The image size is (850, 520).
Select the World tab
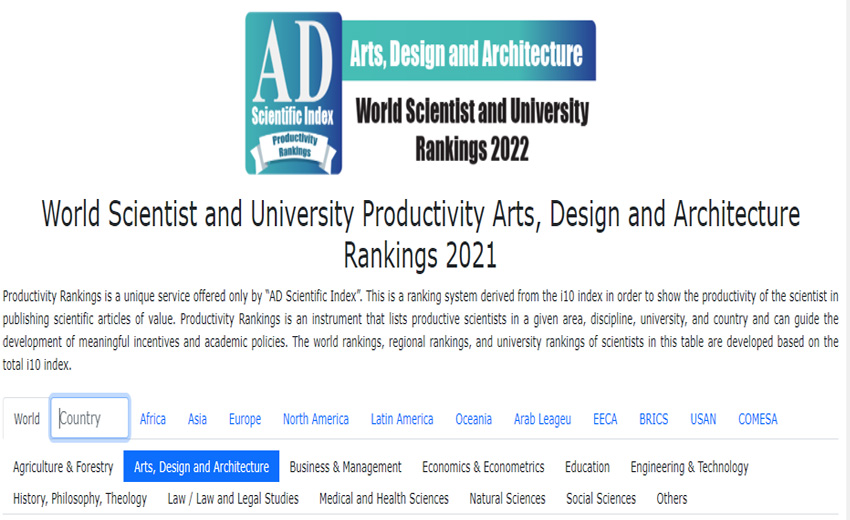pos(27,419)
